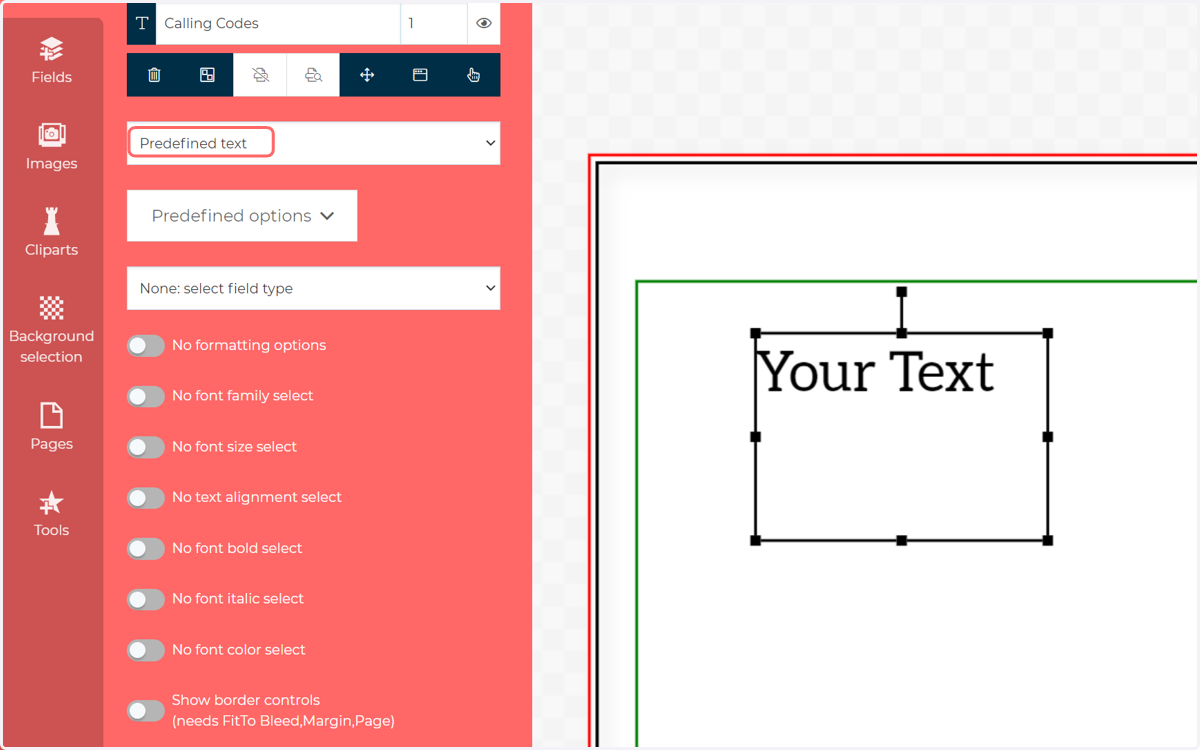Screen dimensions: 1200x750
Task: Click the left-middle handle of text box
Action: click(755, 437)
